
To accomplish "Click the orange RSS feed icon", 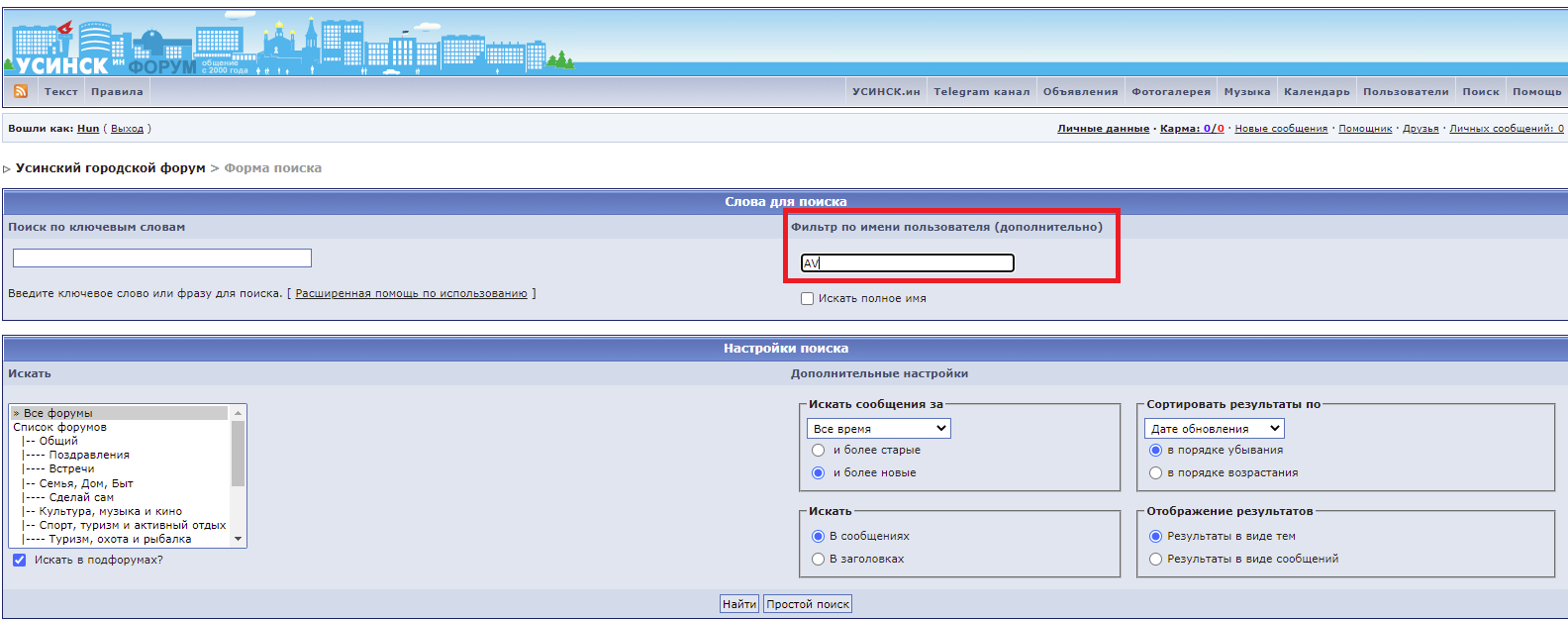I will tap(21, 91).
